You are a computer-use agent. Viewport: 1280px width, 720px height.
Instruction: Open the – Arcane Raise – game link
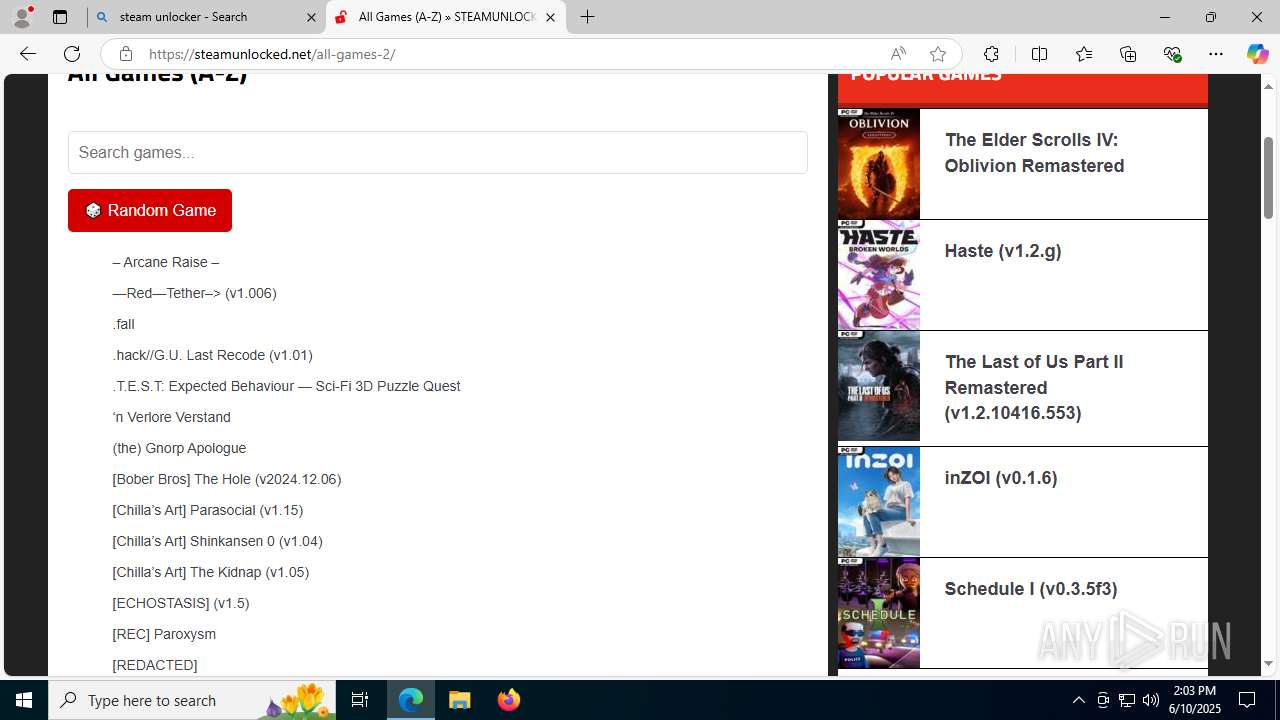pyautogui.click(x=166, y=262)
